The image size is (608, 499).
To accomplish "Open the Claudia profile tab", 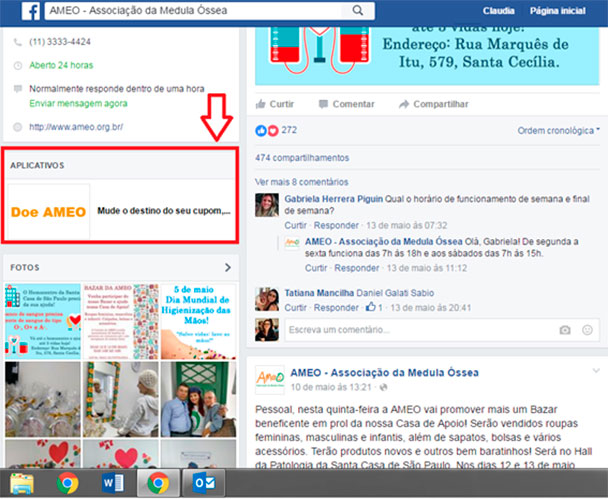I will (498, 11).
